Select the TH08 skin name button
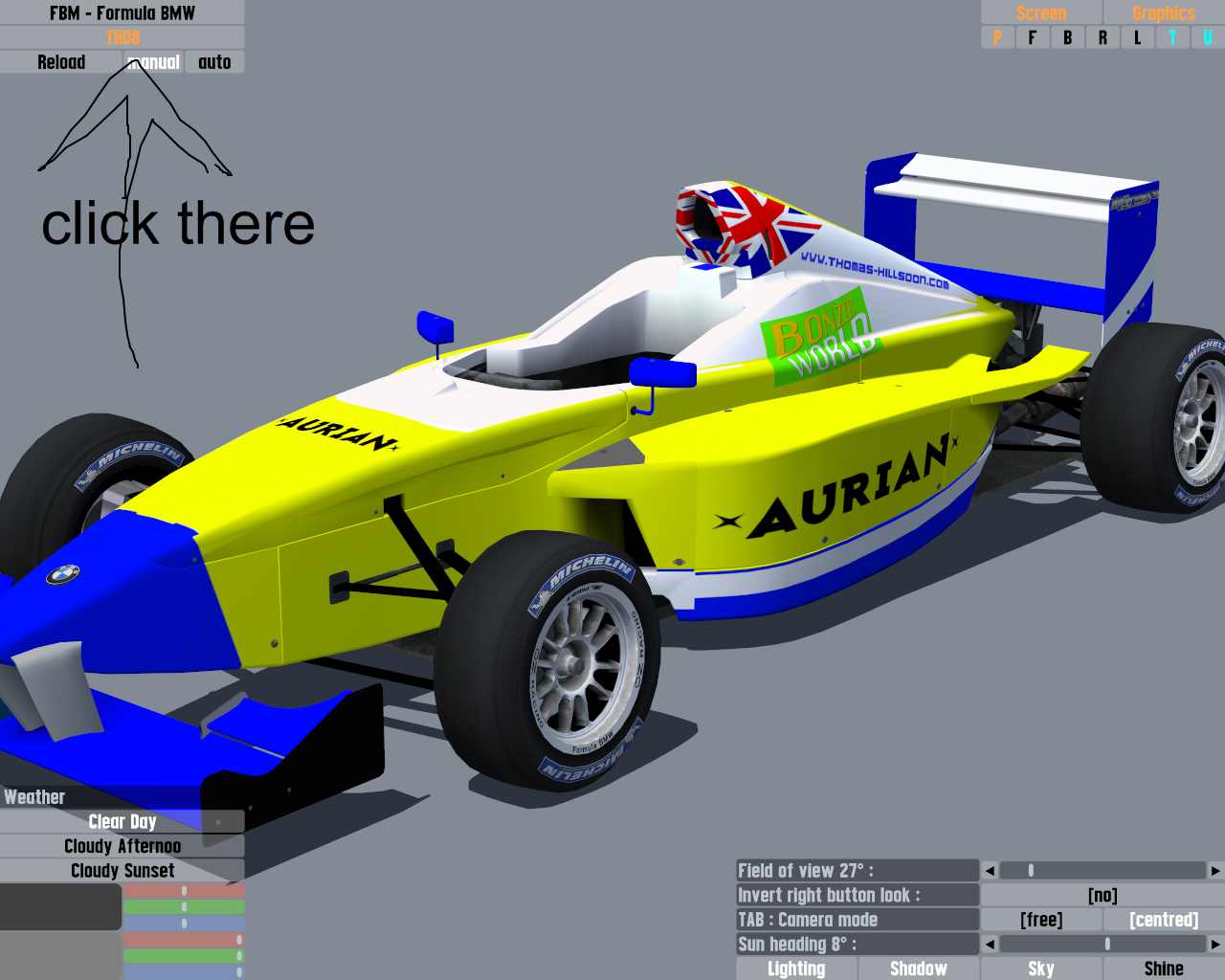The width and height of the screenshot is (1225, 980). coord(122,37)
